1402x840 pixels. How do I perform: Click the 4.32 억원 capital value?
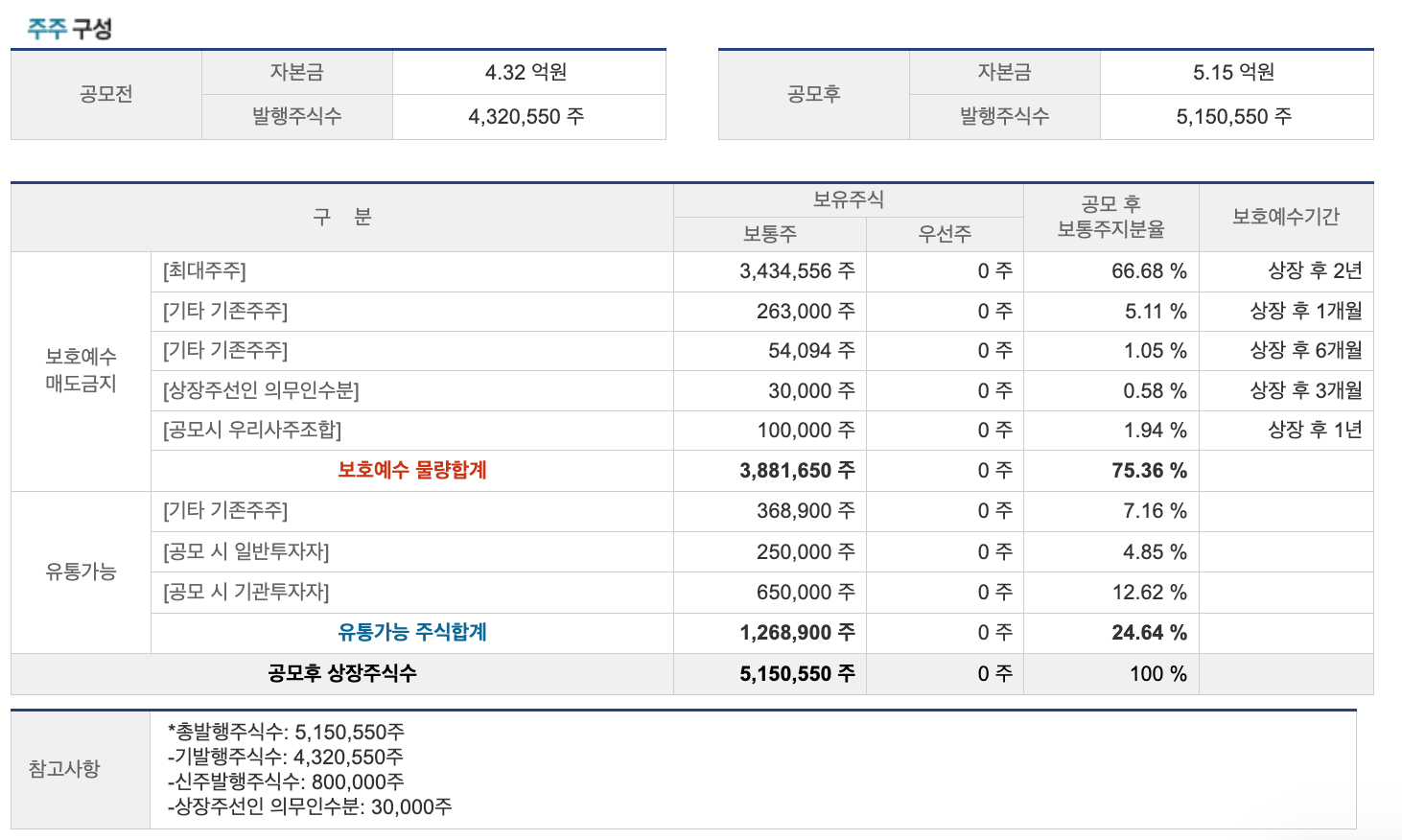pyautogui.click(x=526, y=72)
